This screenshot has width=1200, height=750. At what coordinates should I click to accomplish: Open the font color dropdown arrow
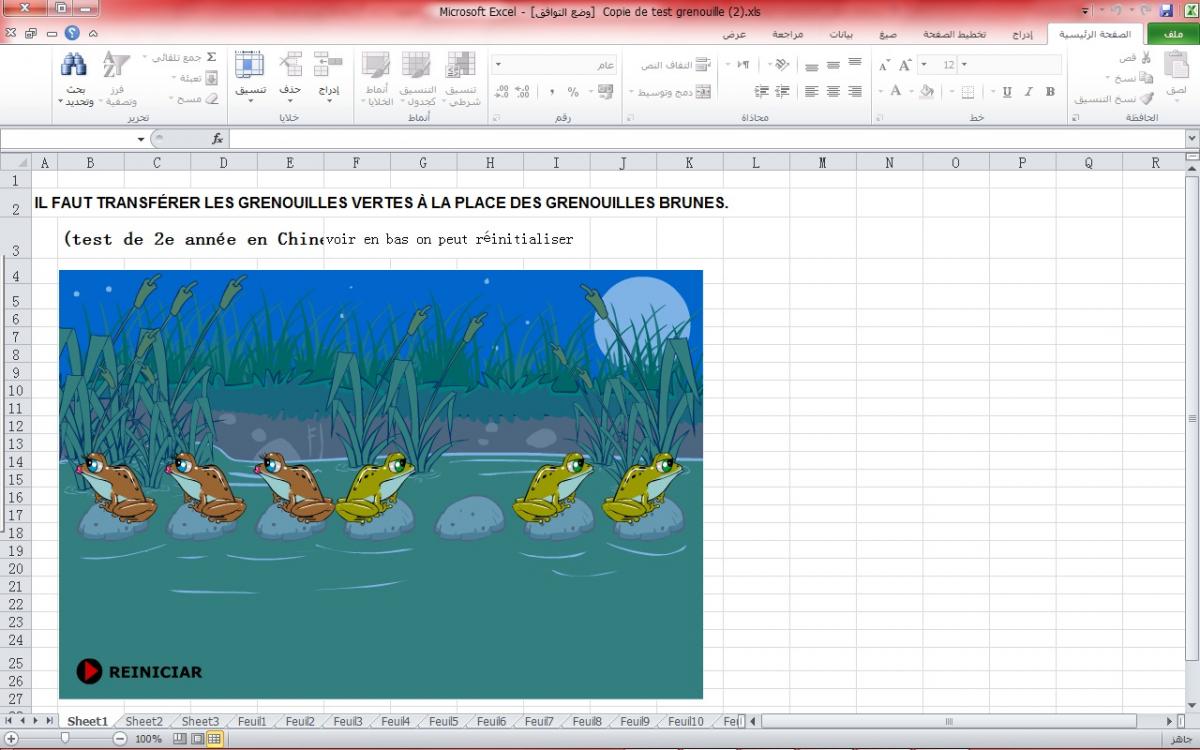tap(882, 92)
